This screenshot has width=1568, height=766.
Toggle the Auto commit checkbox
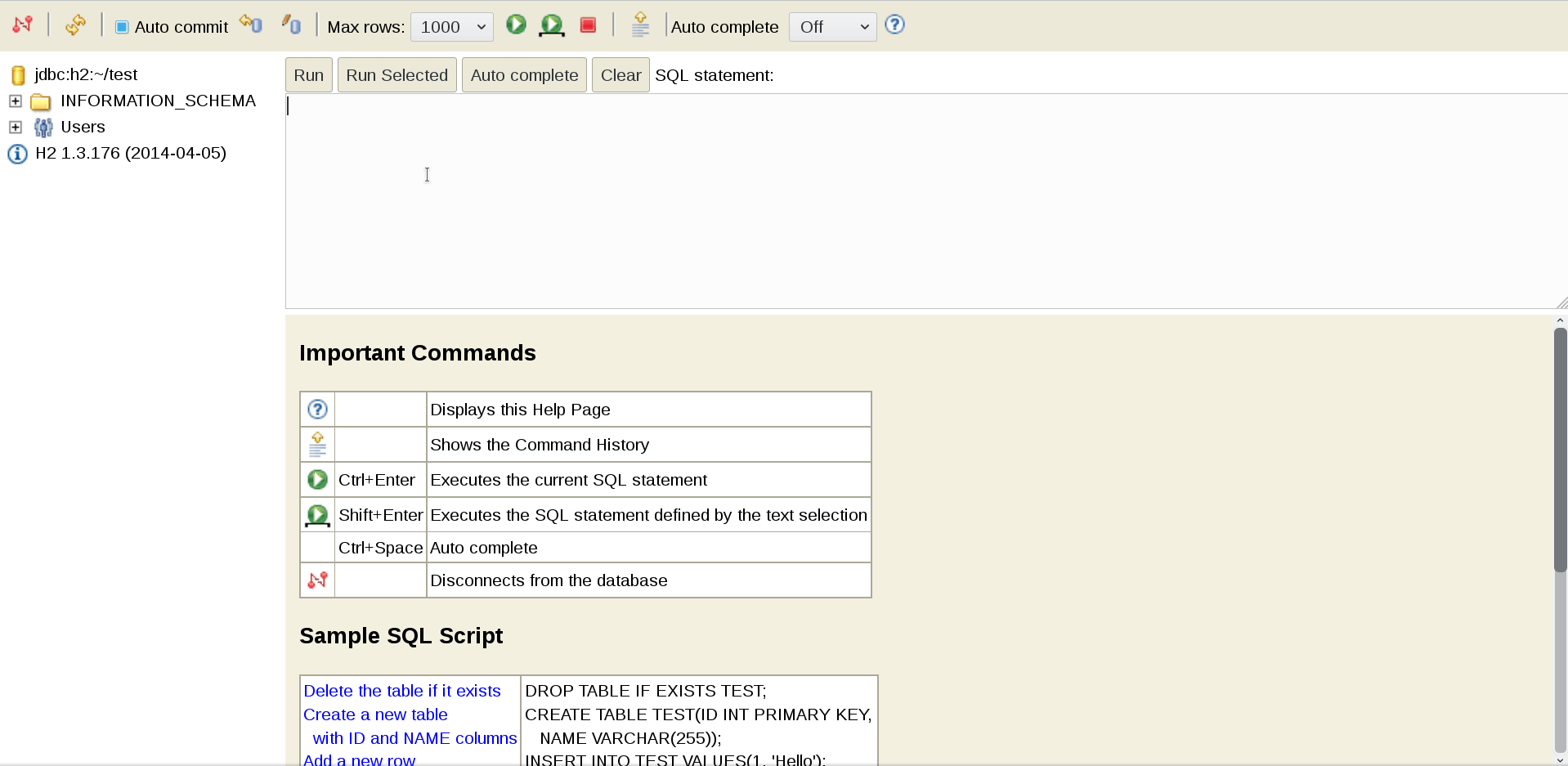[122, 27]
